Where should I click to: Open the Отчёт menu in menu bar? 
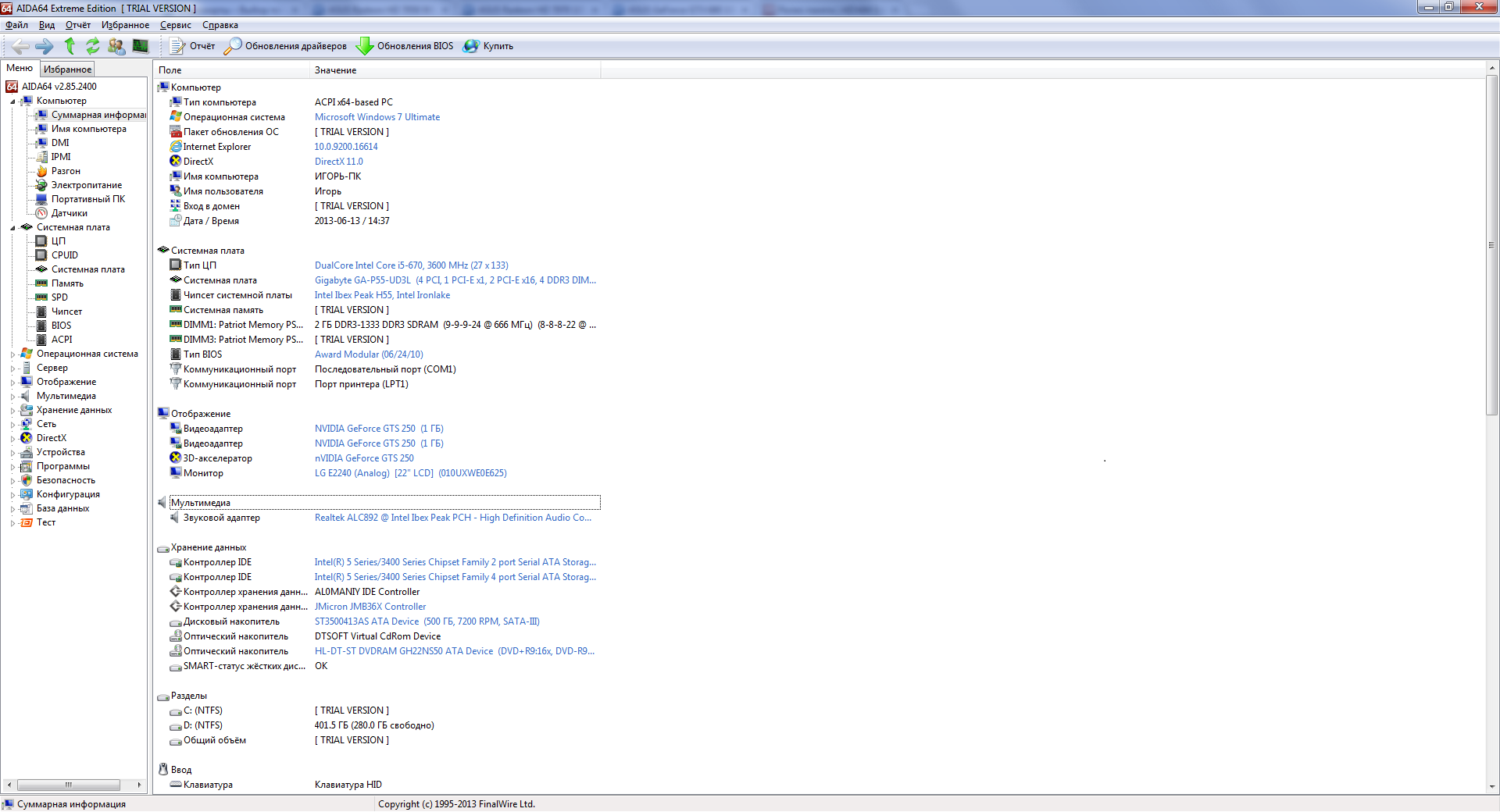click(x=78, y=25)
